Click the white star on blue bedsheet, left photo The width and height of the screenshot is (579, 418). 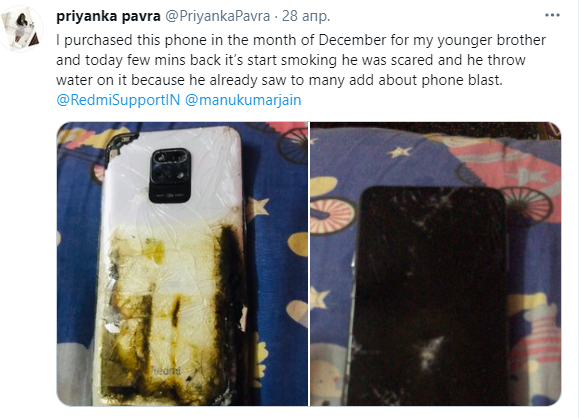(257, 207)
